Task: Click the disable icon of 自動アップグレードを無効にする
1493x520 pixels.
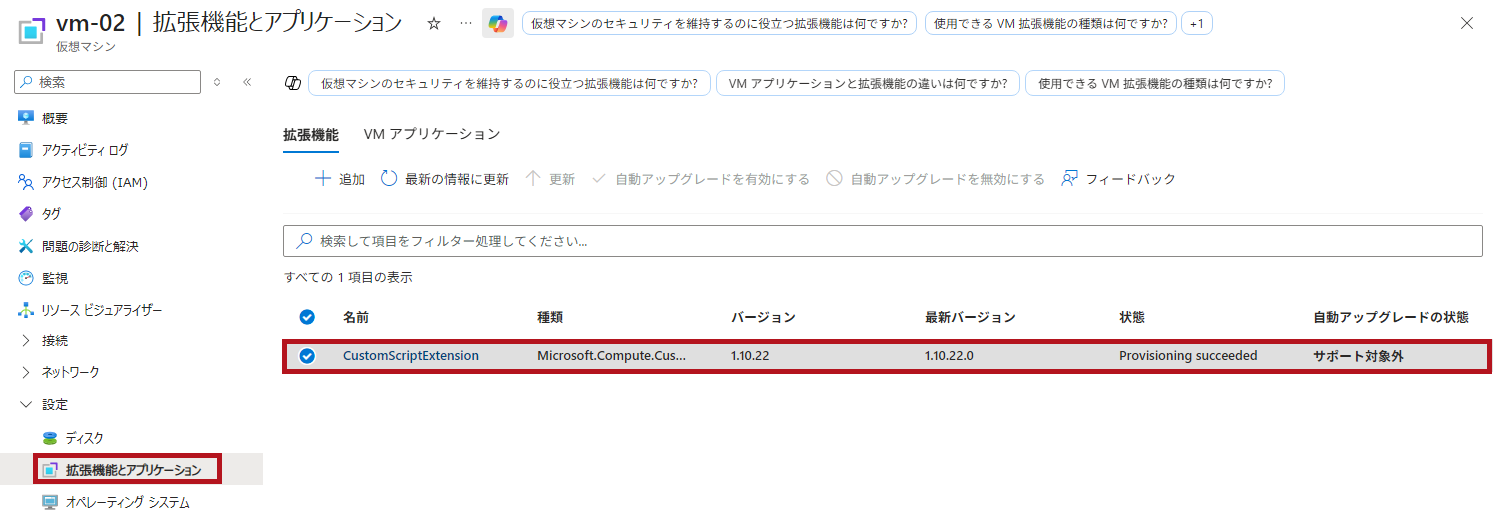Action: 834,179
